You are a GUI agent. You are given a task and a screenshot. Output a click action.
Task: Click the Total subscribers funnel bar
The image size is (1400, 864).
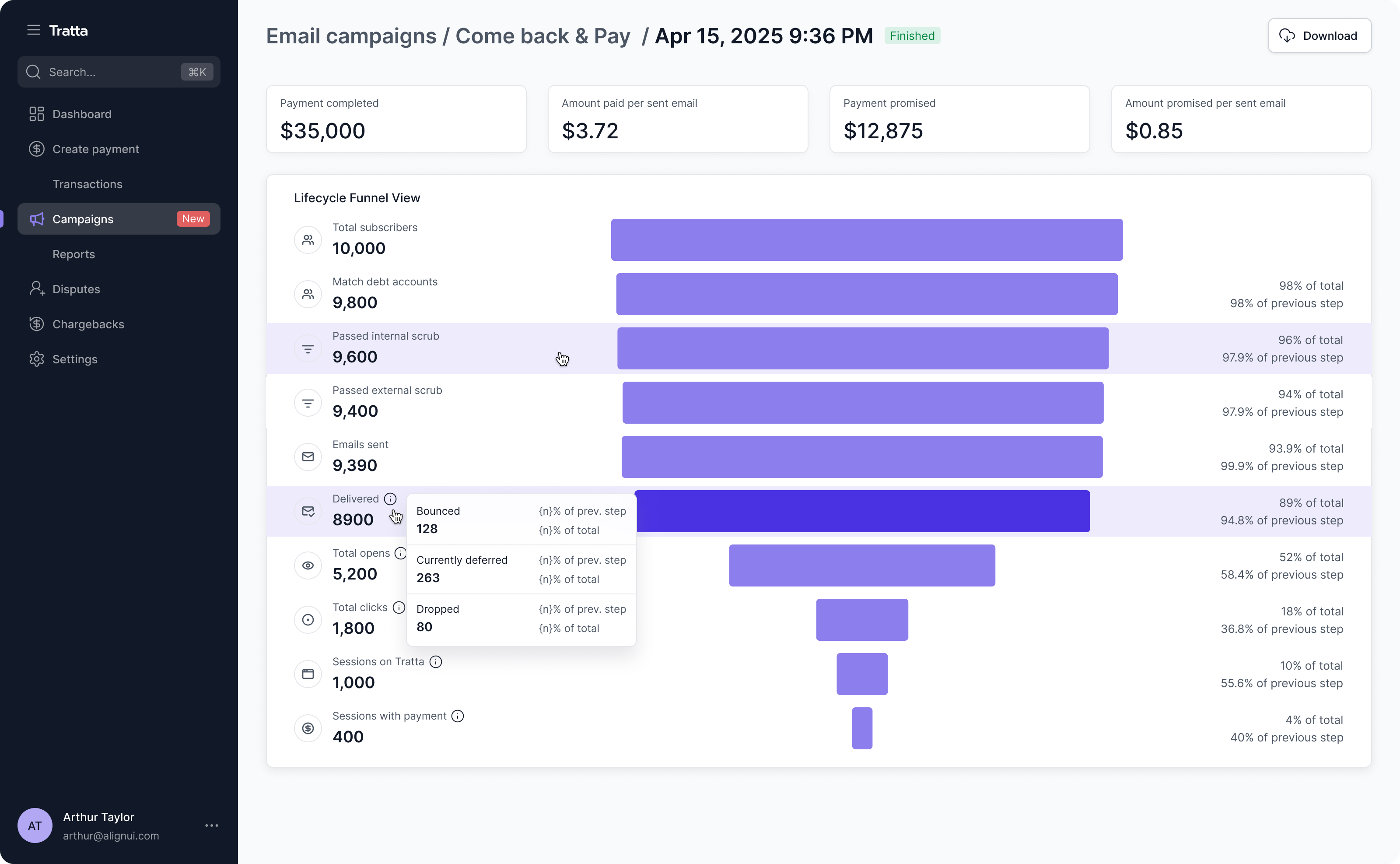[x=867, y=239]
